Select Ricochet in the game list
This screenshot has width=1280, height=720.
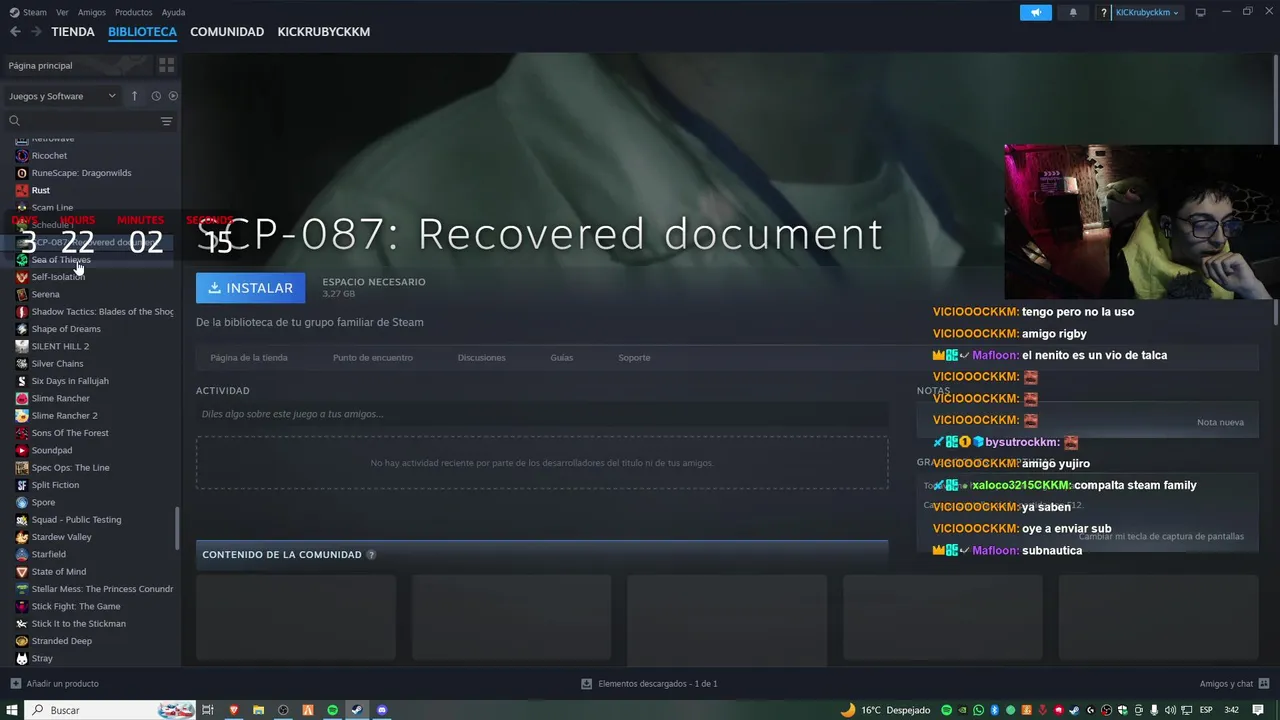click(49, 156)
